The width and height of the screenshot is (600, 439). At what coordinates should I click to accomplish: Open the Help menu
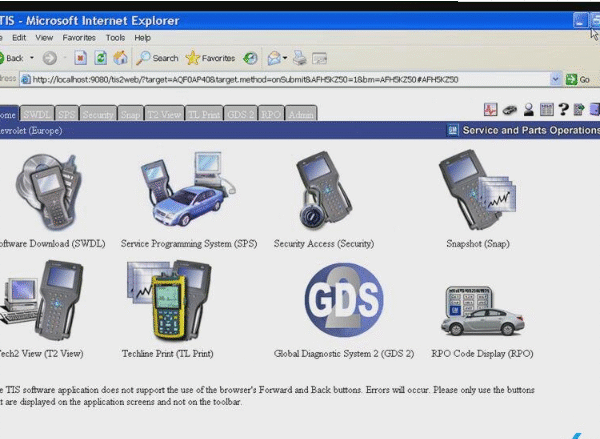pyautogui.click(x=142, y=38)
